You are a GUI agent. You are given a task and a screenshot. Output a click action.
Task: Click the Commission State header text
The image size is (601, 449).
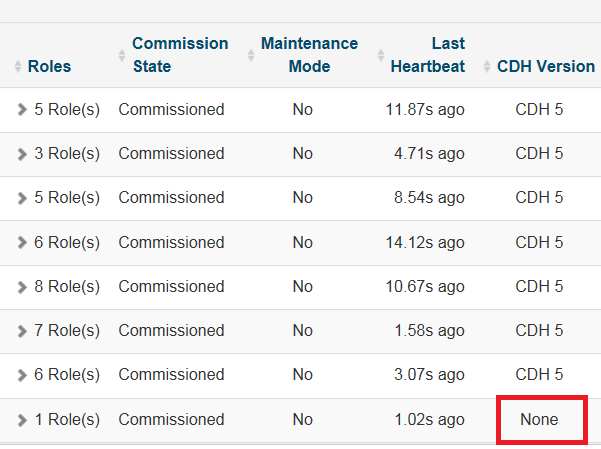tap(179, 55)
